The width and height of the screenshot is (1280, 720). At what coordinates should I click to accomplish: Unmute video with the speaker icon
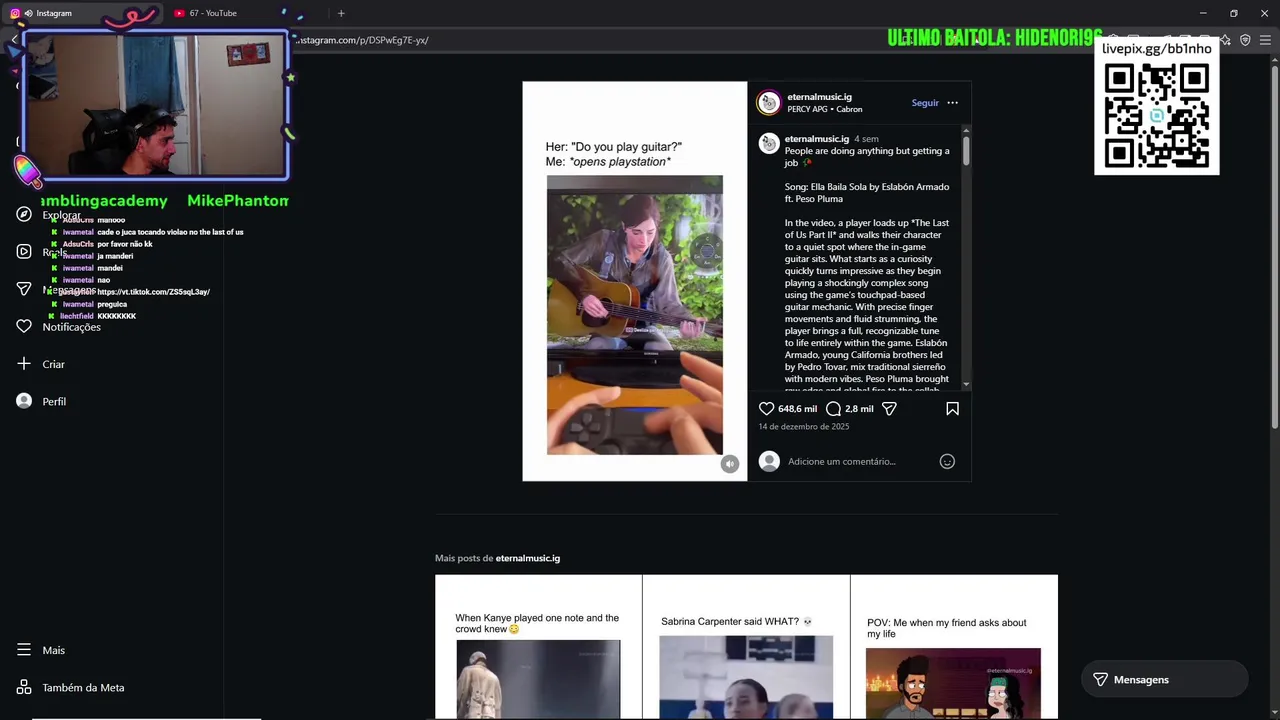click(x=730, y=464)
